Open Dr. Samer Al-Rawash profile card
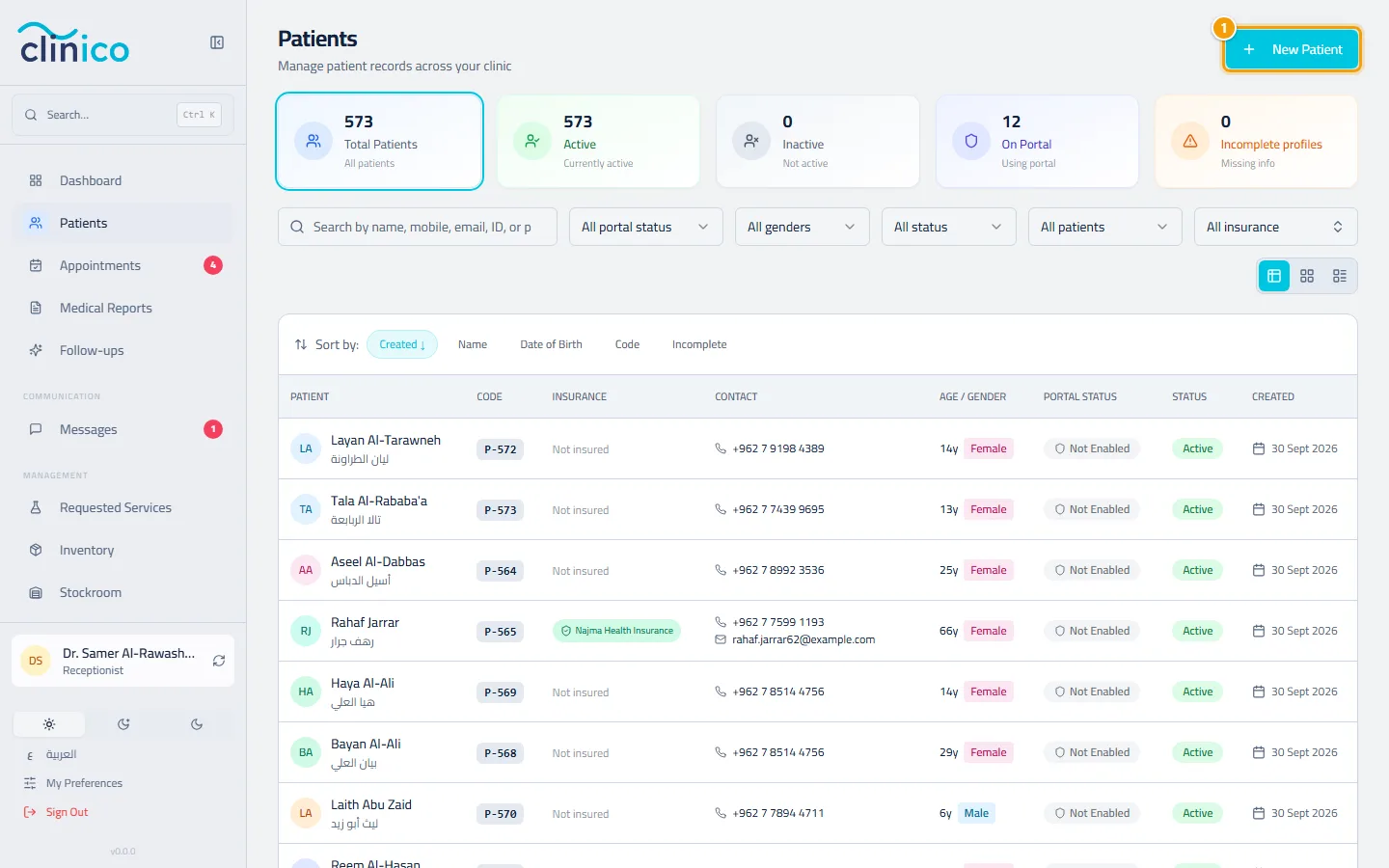This screenshot has height=868, width=1389. click(123, 661)
